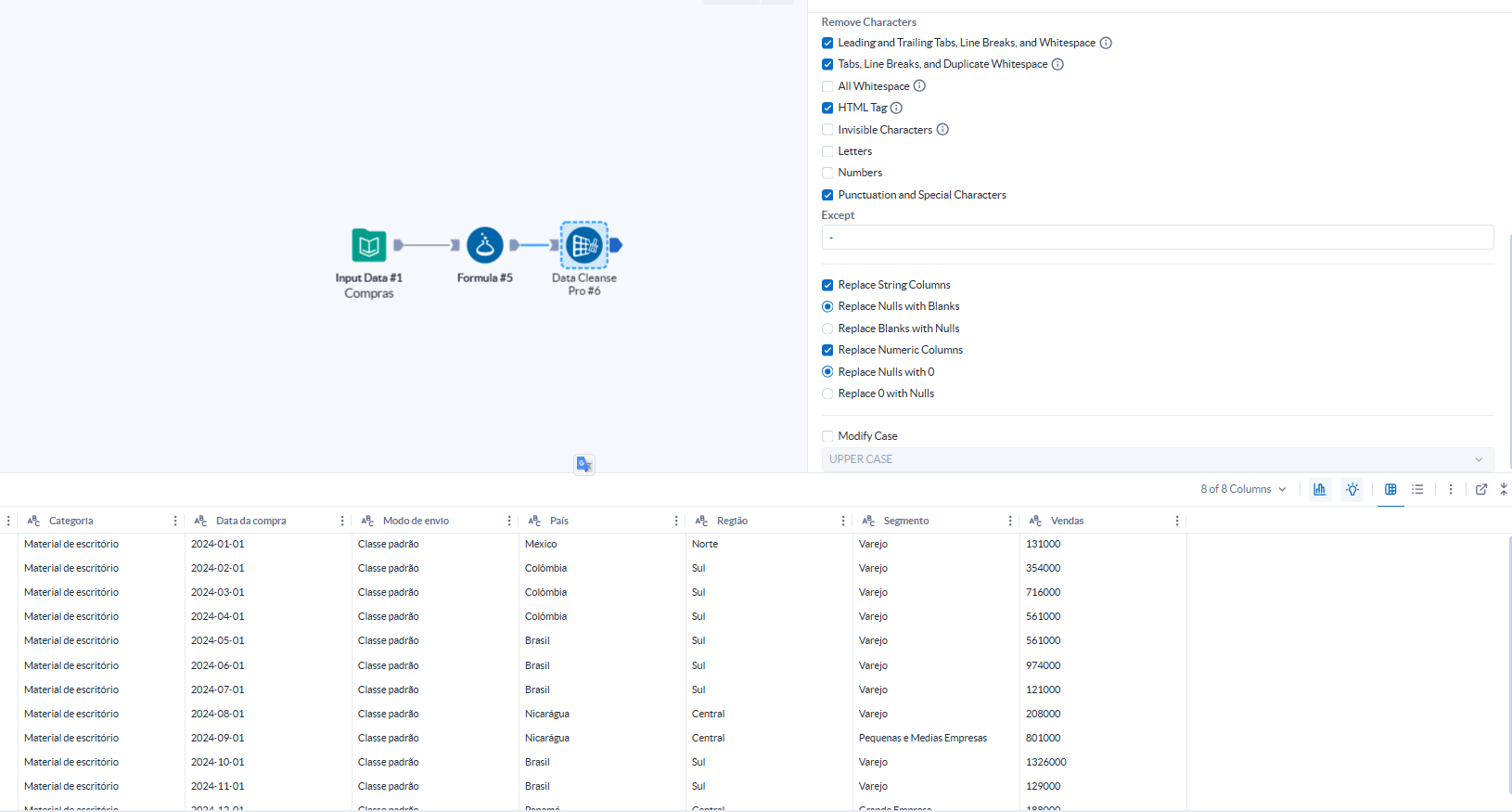Select the Input Data #1 Compras tool
1512x812 pixels.
[369, 246]
